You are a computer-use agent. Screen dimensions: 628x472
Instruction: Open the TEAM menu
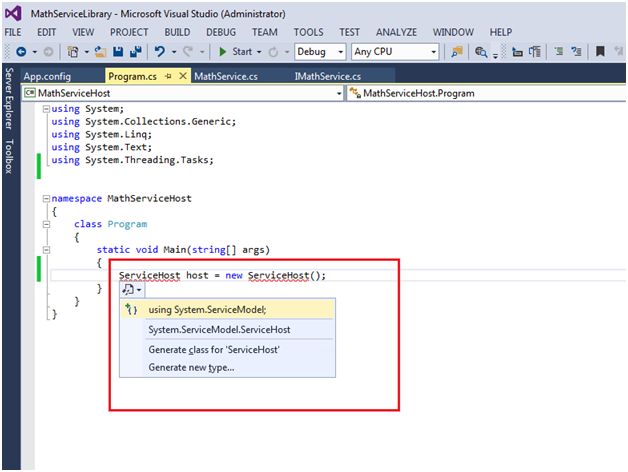coord(265,32)
